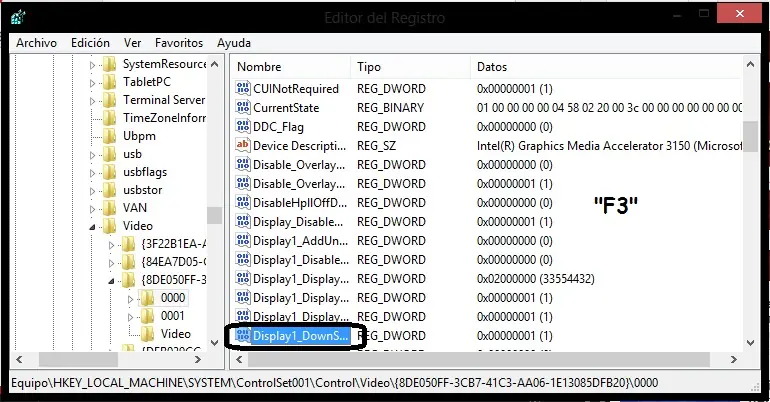
Task: Click the registry path in status bar
Action: click(x=334, y=383)
